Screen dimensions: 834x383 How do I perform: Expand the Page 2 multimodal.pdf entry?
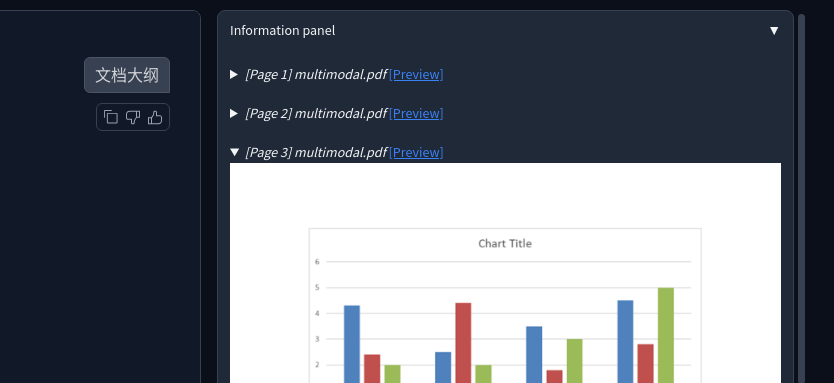coord(233,113)
